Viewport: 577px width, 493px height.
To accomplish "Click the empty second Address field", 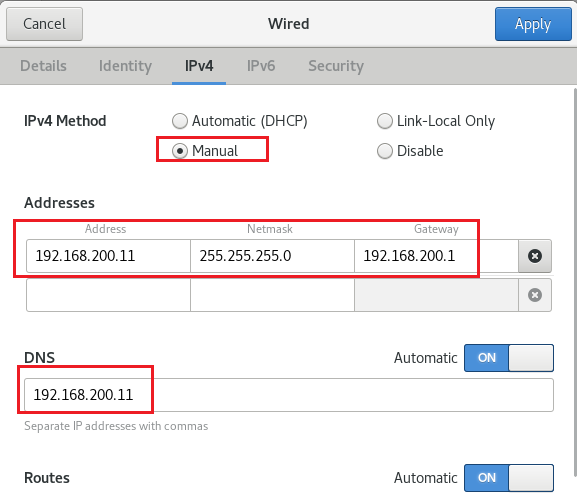I will click(x=108, y=295).
